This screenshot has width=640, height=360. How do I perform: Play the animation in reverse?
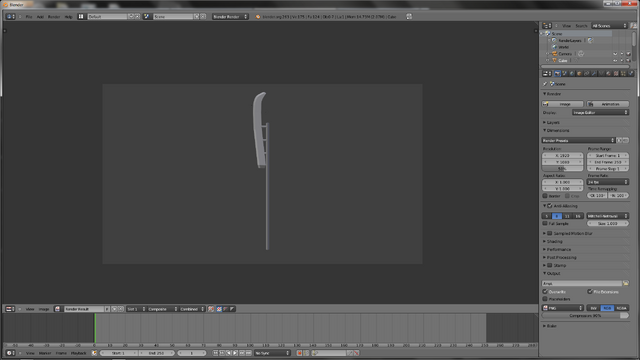[228, 353]
